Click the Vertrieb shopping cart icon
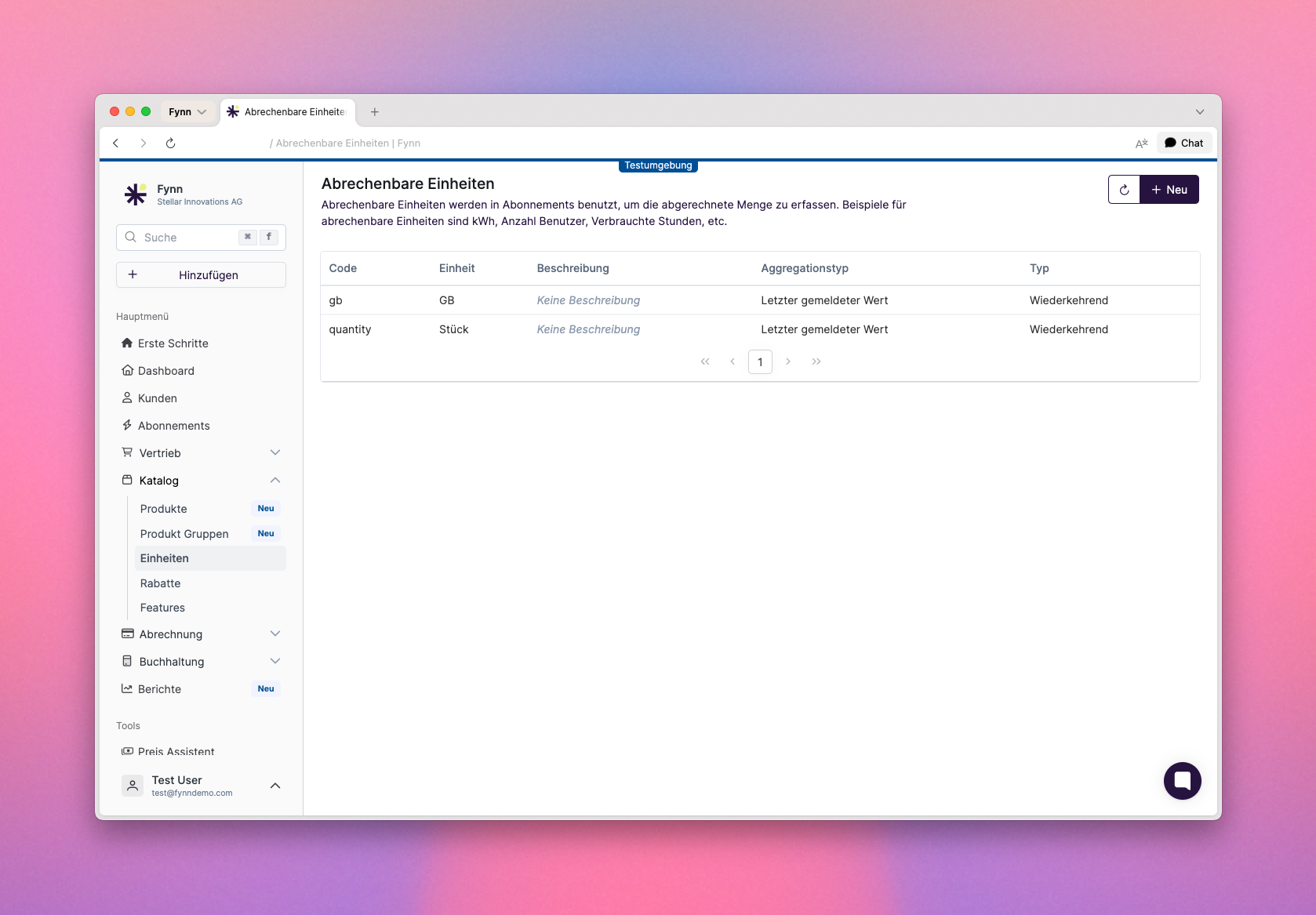Image resolution: width=1316 pixels, height=915 pixels. coord(127,452)
